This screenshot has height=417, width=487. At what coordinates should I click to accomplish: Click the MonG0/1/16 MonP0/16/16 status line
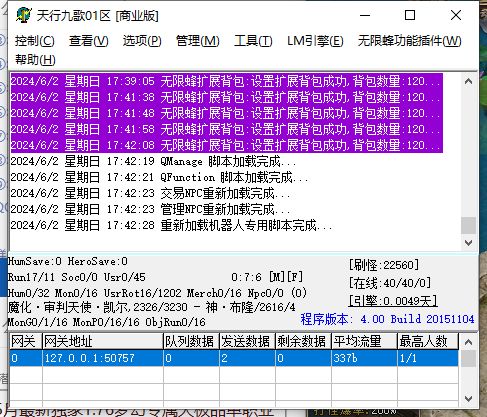click(107, 322)
